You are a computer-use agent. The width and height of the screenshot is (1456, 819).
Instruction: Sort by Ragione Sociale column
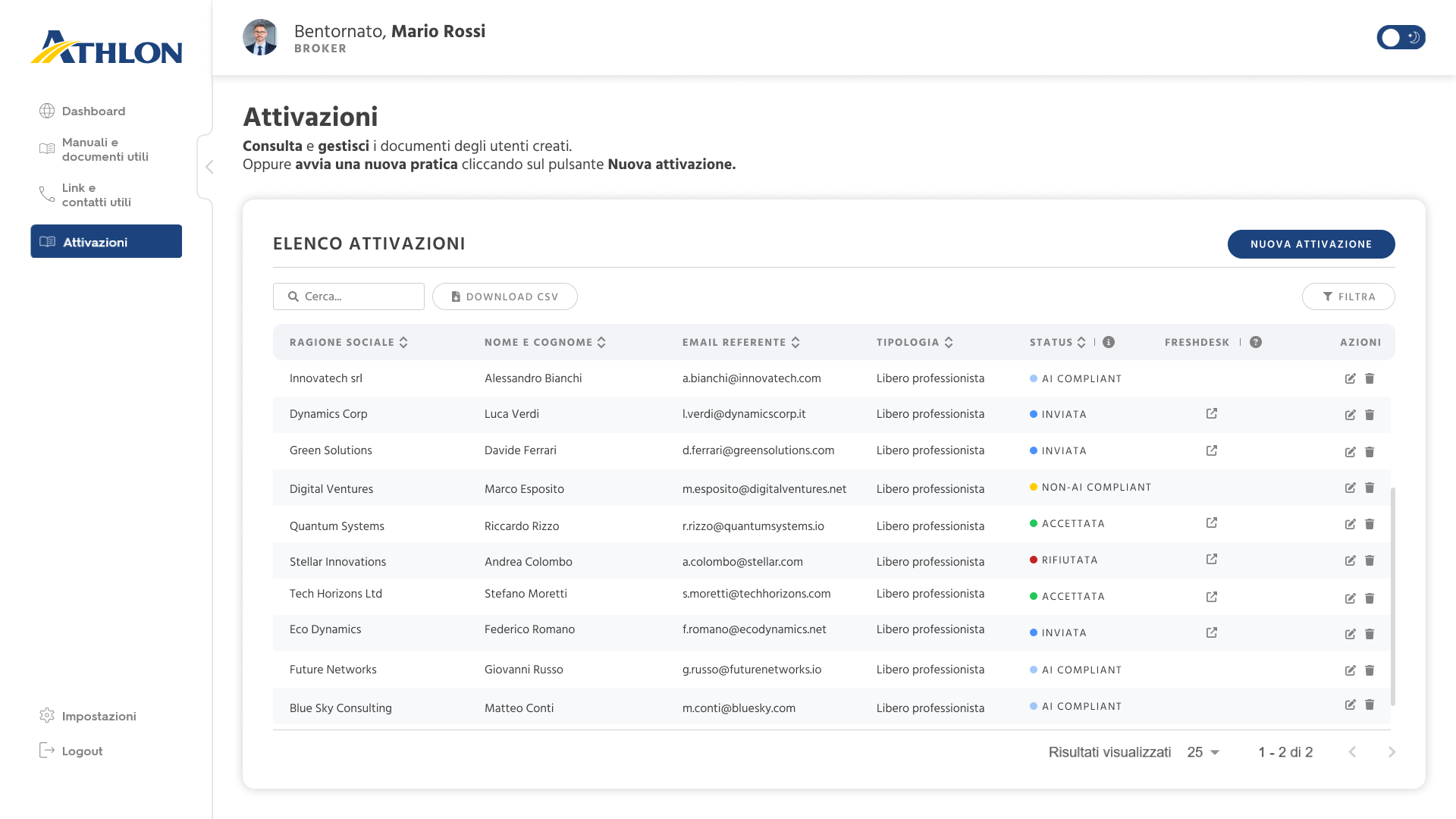(x=403, y=342)
